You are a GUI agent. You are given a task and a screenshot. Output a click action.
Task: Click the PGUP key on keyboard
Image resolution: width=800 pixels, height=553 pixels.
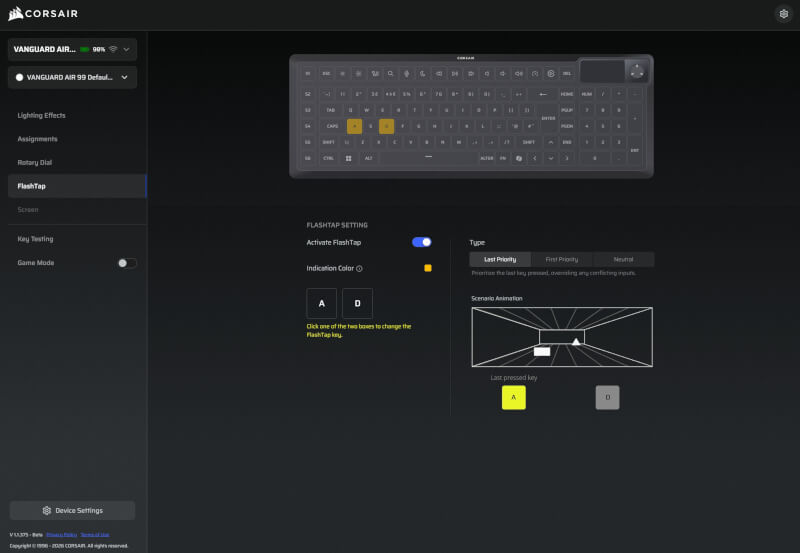pyautogui.click(x=567, y=110)
